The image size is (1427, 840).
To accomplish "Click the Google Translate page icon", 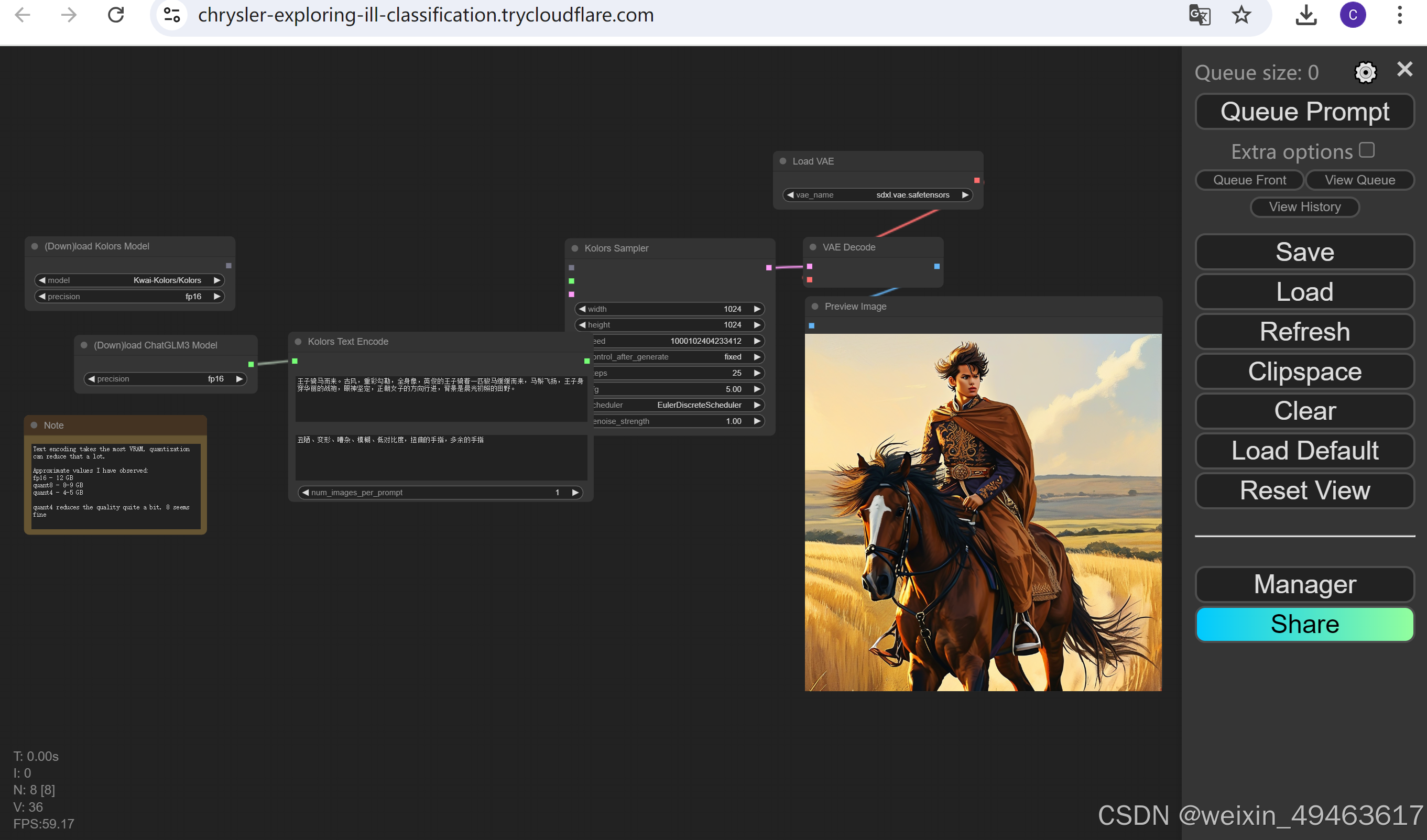I will point(1199,15).
